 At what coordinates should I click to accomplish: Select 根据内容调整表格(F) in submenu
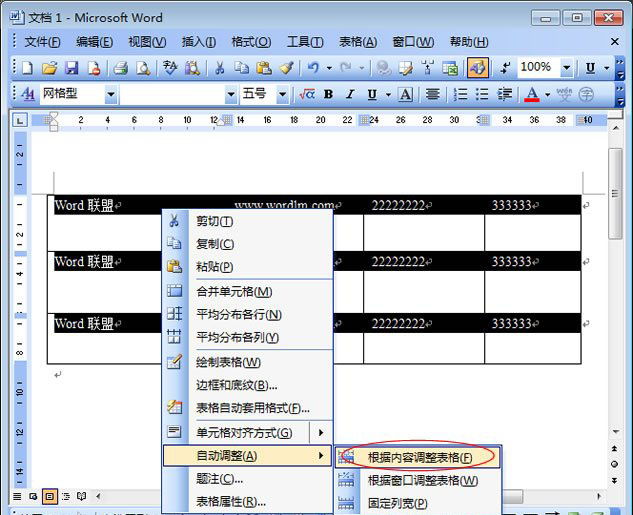pos(418,457)
